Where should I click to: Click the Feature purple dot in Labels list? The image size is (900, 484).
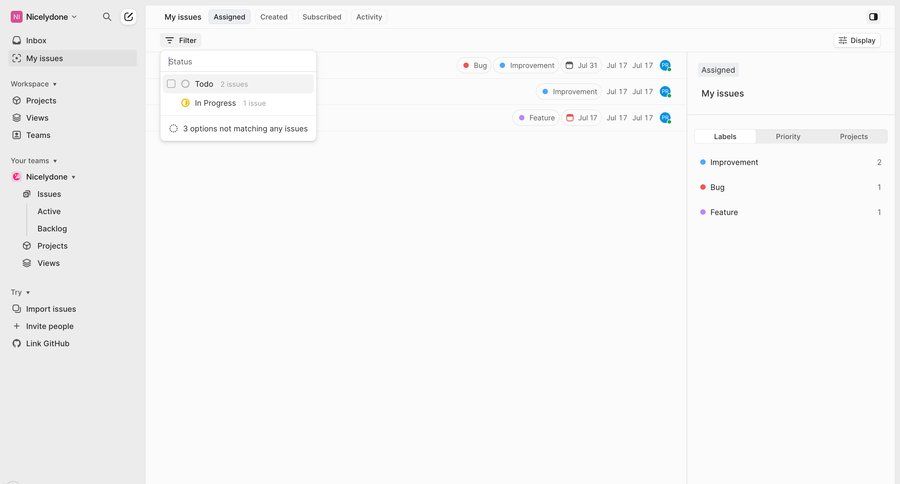click(703, 212)
